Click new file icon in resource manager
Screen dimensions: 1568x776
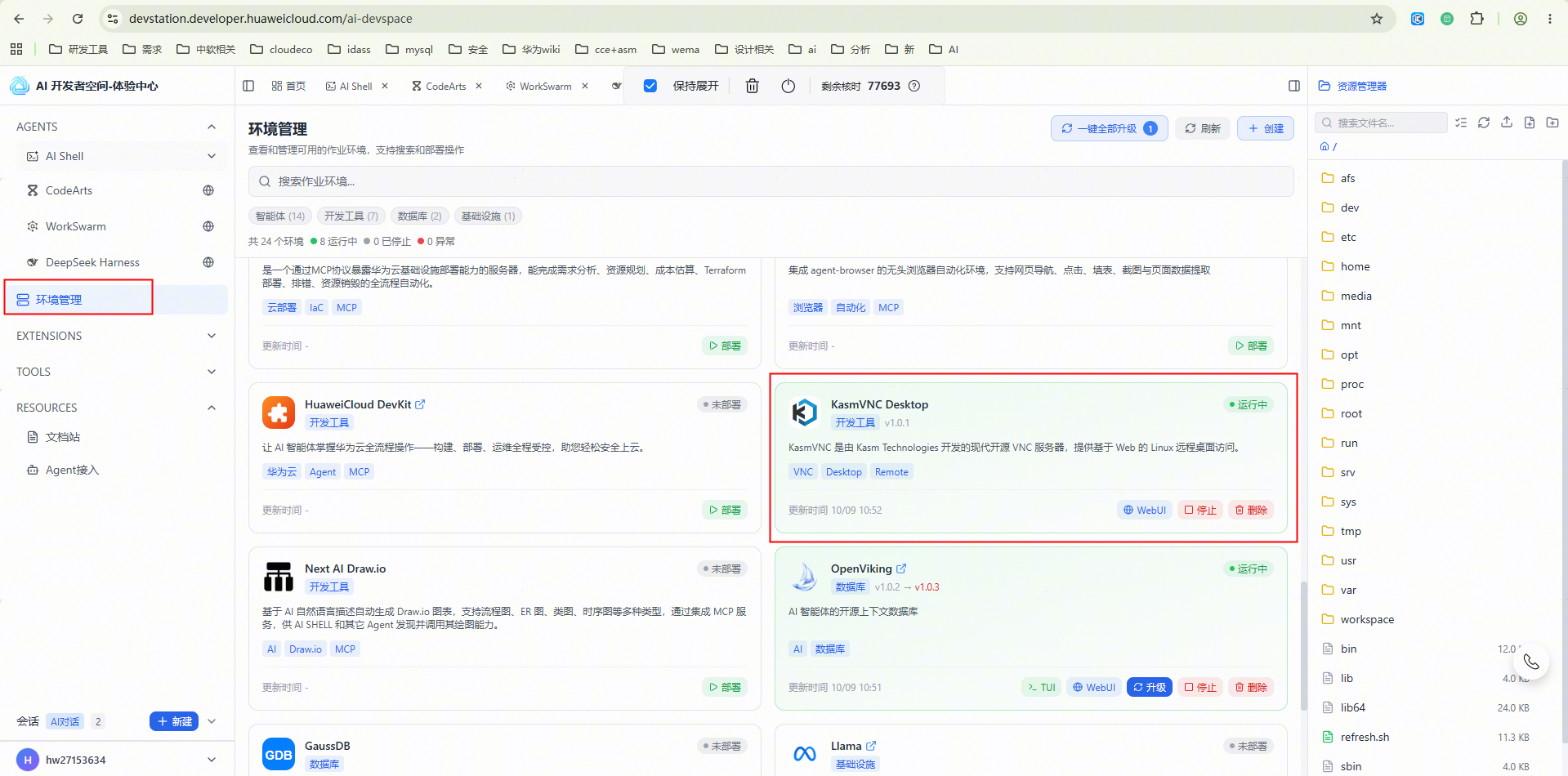(1530, 123)
